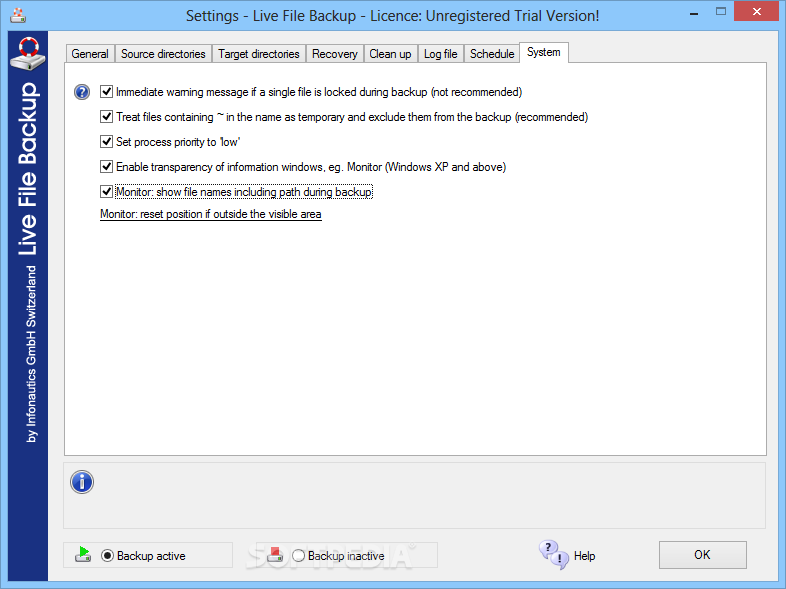Uncheck treat files containing ~ as temporary

106,116
